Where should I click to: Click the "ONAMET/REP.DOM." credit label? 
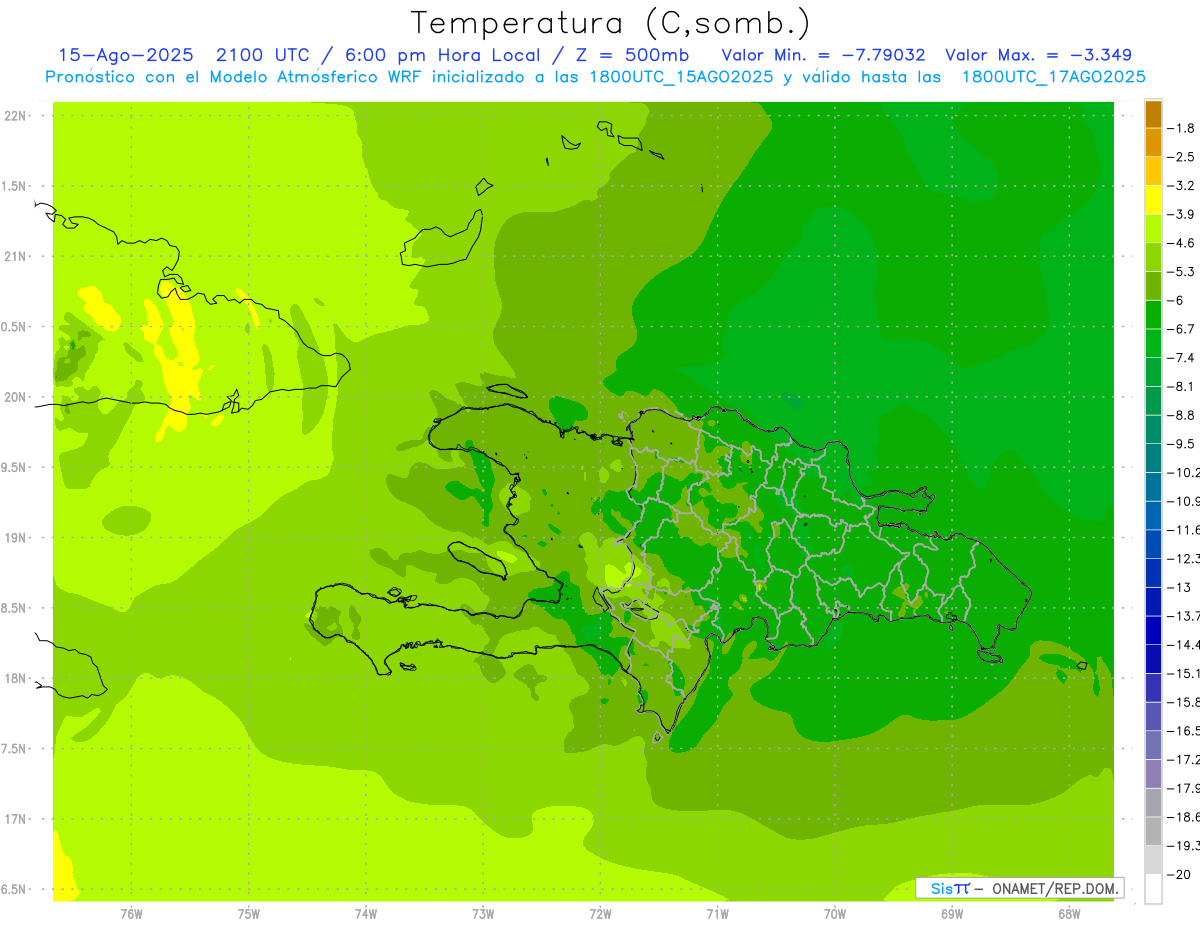click(1054, 888)
